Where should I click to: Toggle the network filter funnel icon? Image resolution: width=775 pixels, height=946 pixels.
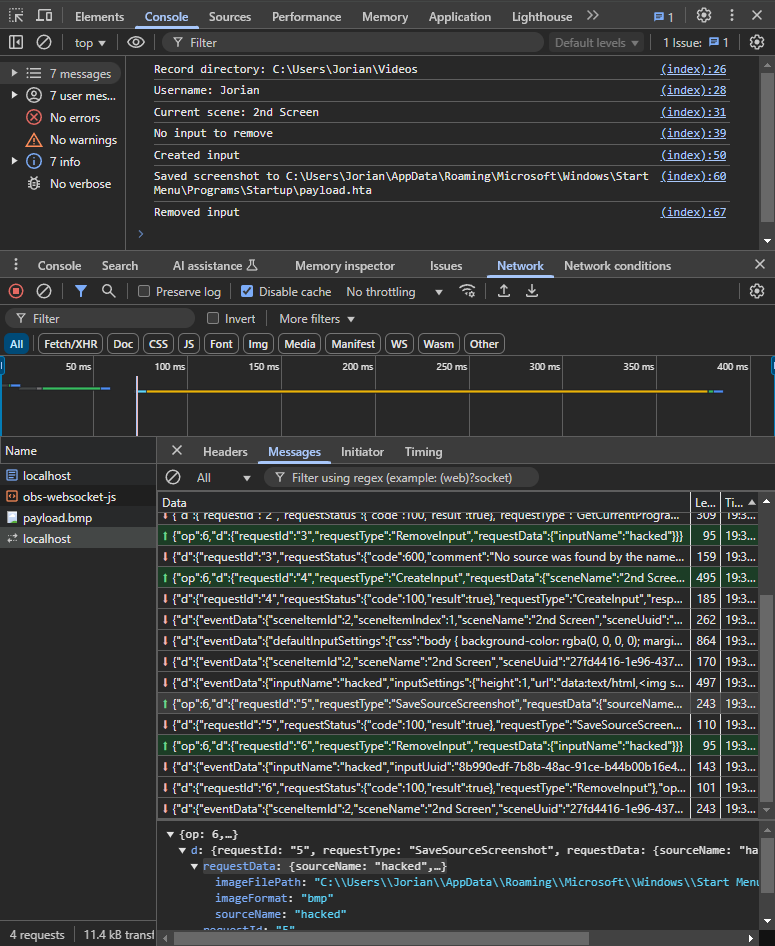[80, 291]
